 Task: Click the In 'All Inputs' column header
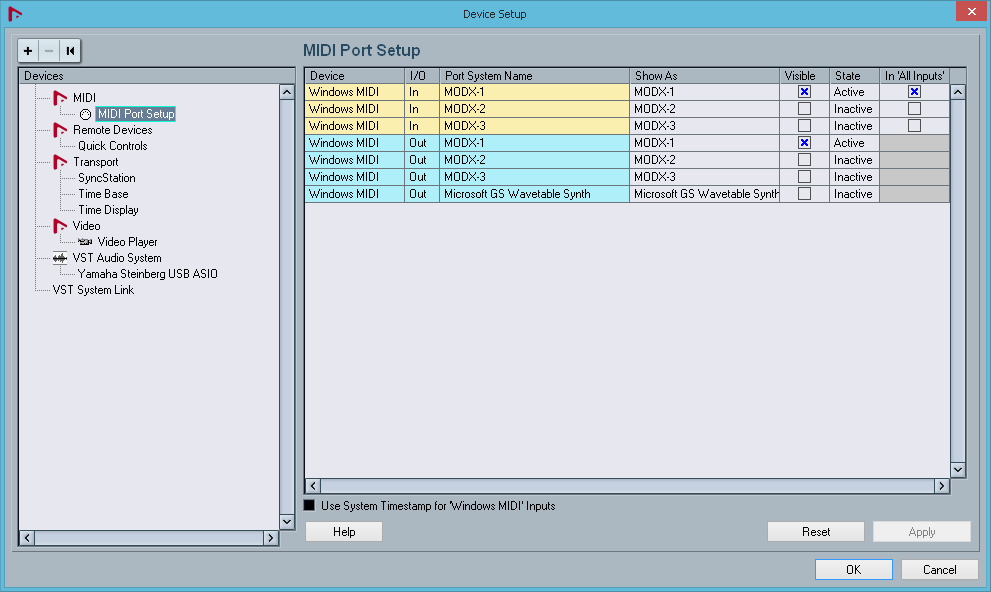pos(915,76)
